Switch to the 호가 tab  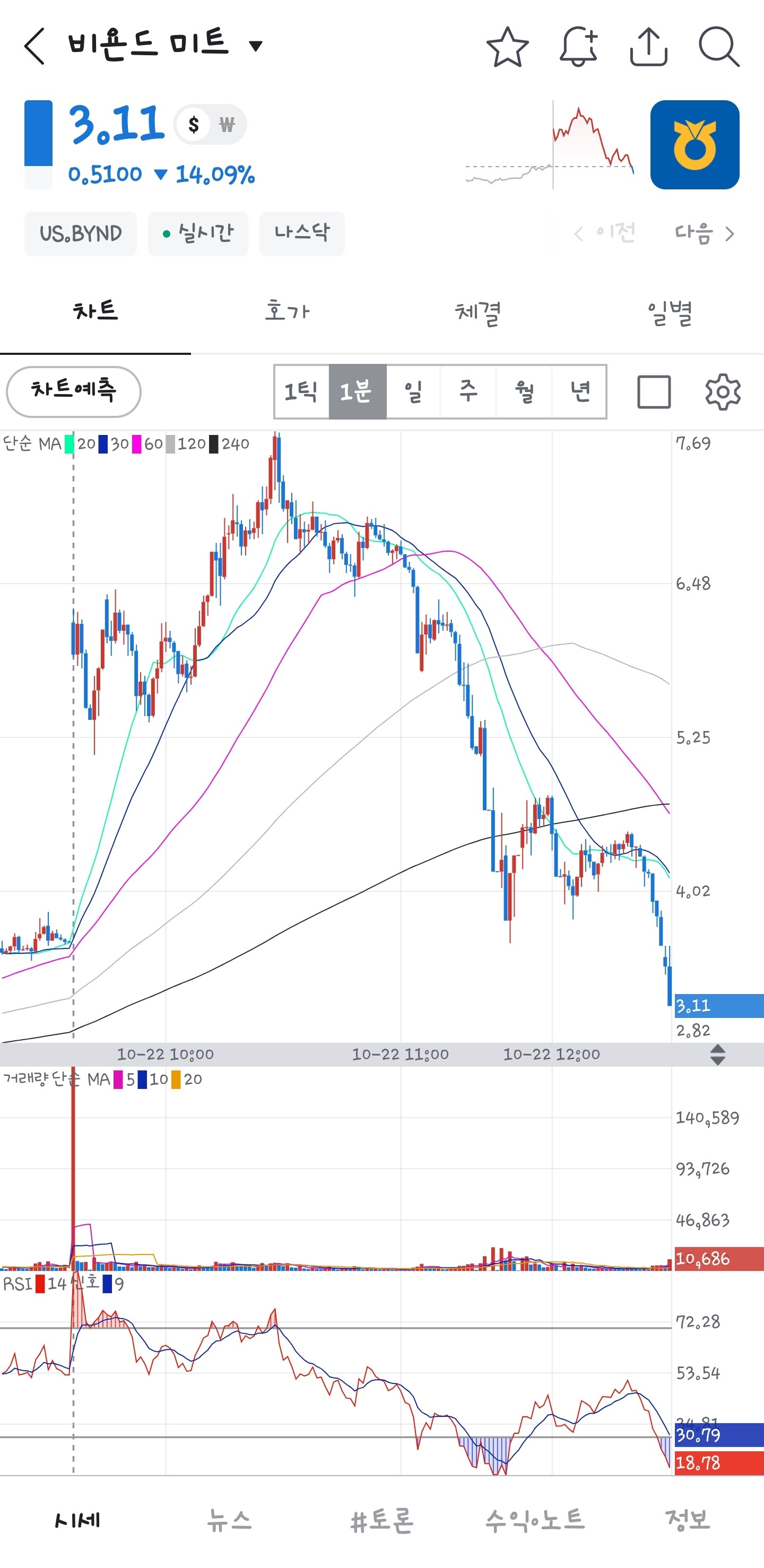click(x=286, y=312)
